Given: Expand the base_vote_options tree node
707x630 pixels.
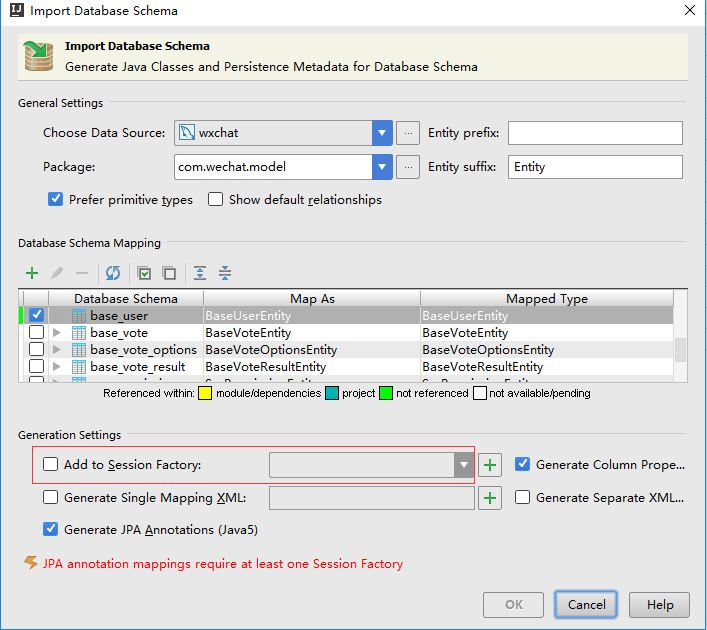Looking at the screenshot, I should pyautogui.click(x=57, y=350).
